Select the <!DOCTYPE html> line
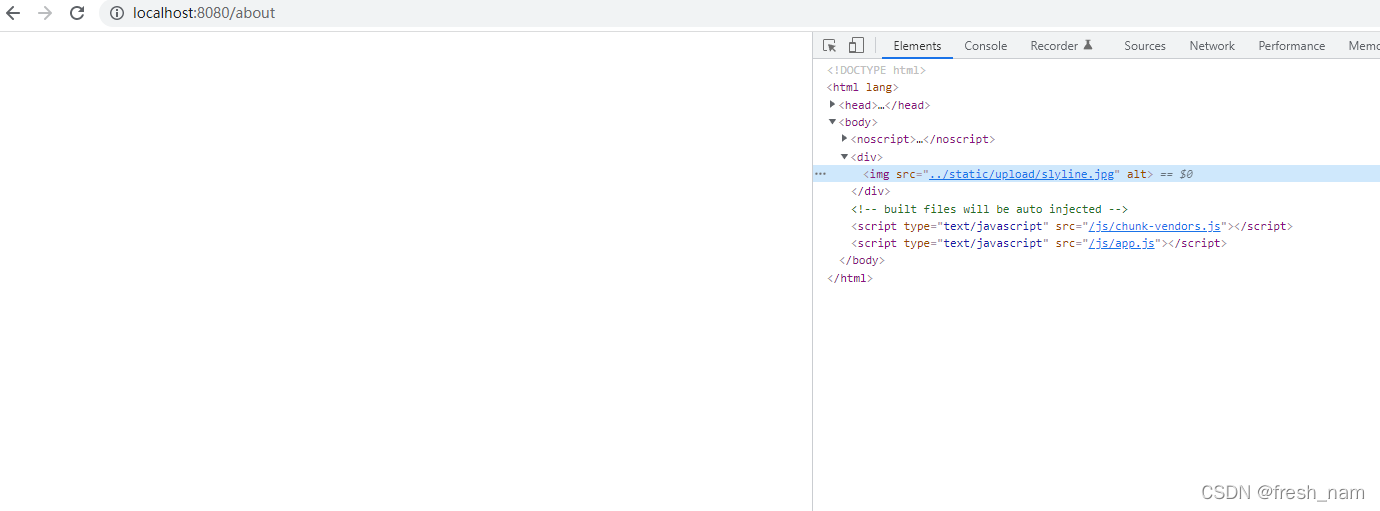Viewport: 1380px width, 511px height. [877, 70]
